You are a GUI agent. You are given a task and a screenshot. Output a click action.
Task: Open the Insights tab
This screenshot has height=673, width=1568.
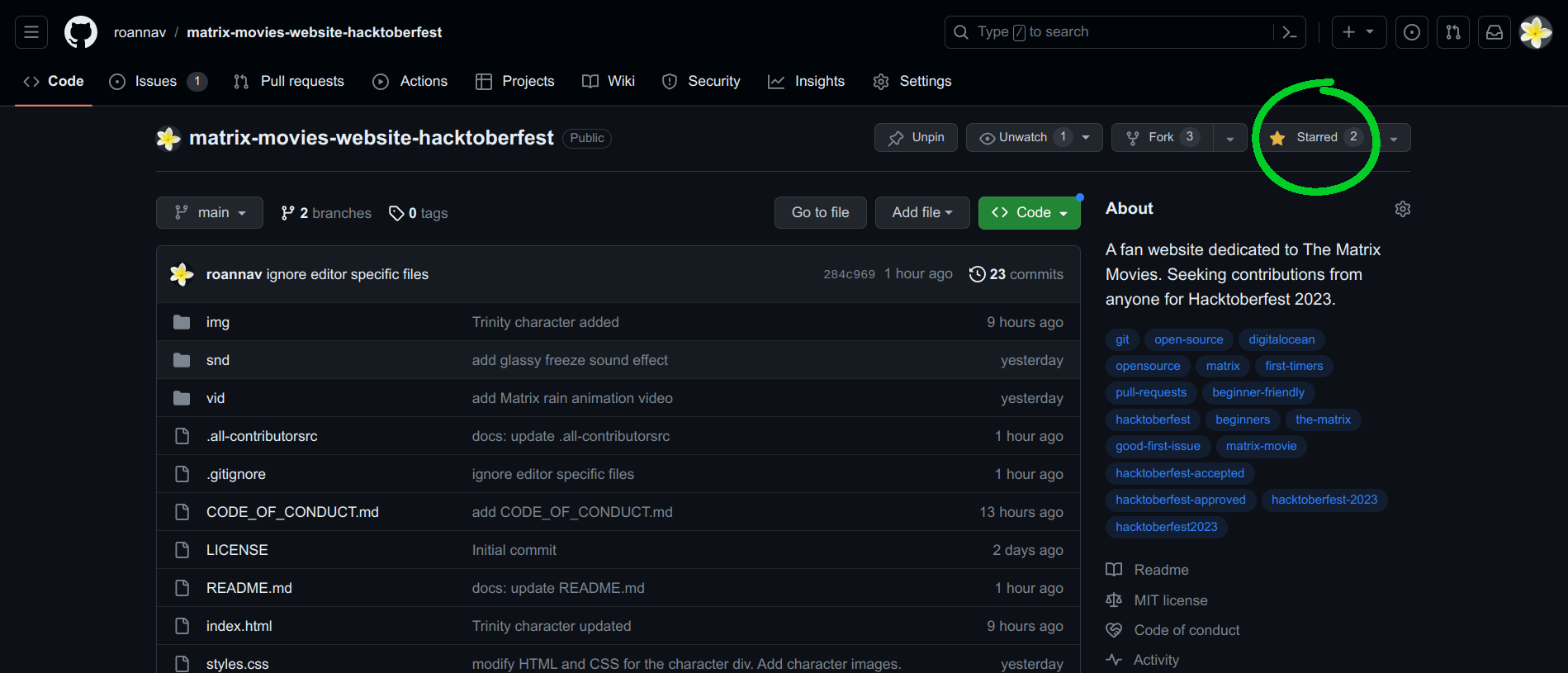click(x=807, y=81)
